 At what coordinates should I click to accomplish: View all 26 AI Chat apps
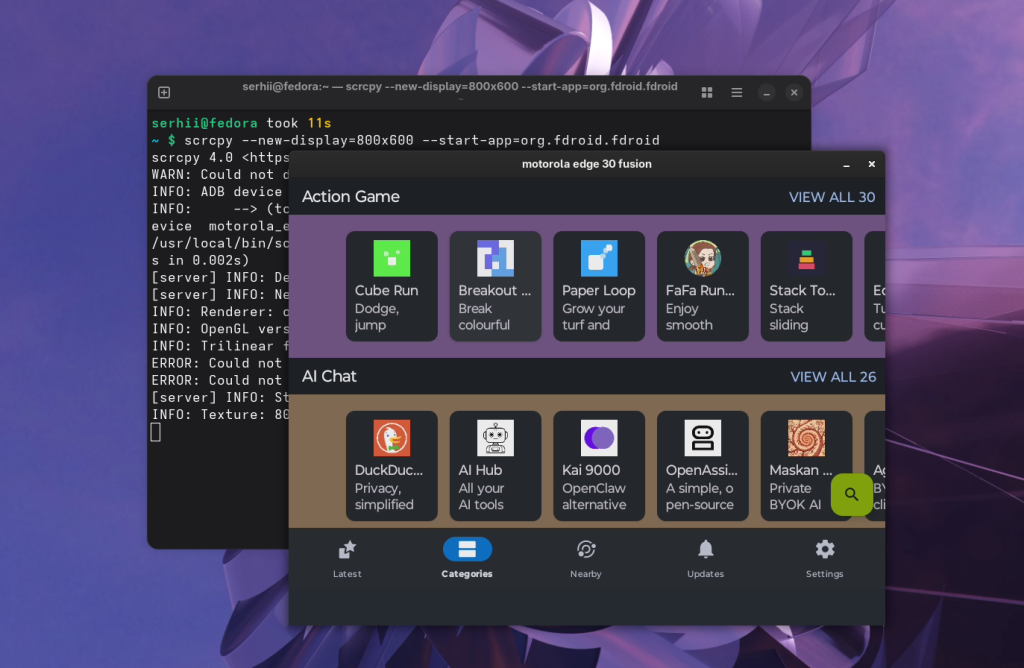click(x=833, y=377)
